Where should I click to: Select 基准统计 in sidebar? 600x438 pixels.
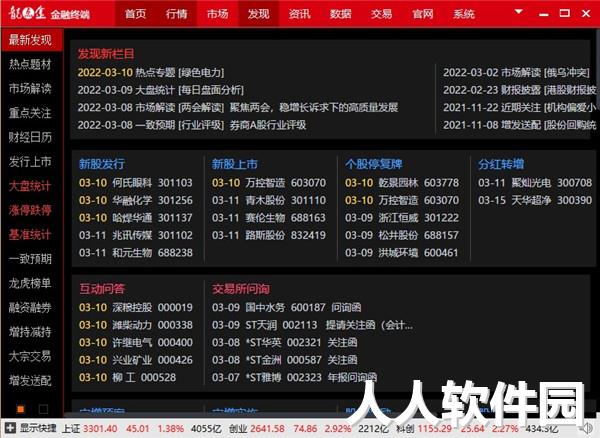point(30,234)
